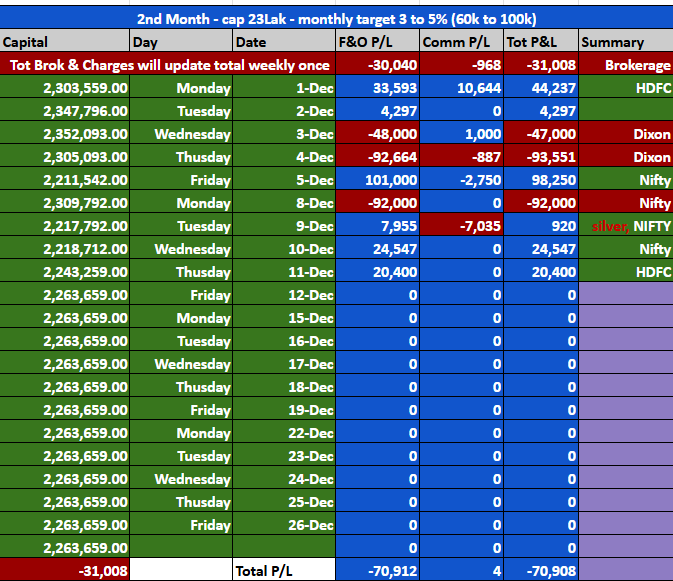Select Comm P/L value -2,750
Screen dimensions: 673x581
(x=461, y=180)
